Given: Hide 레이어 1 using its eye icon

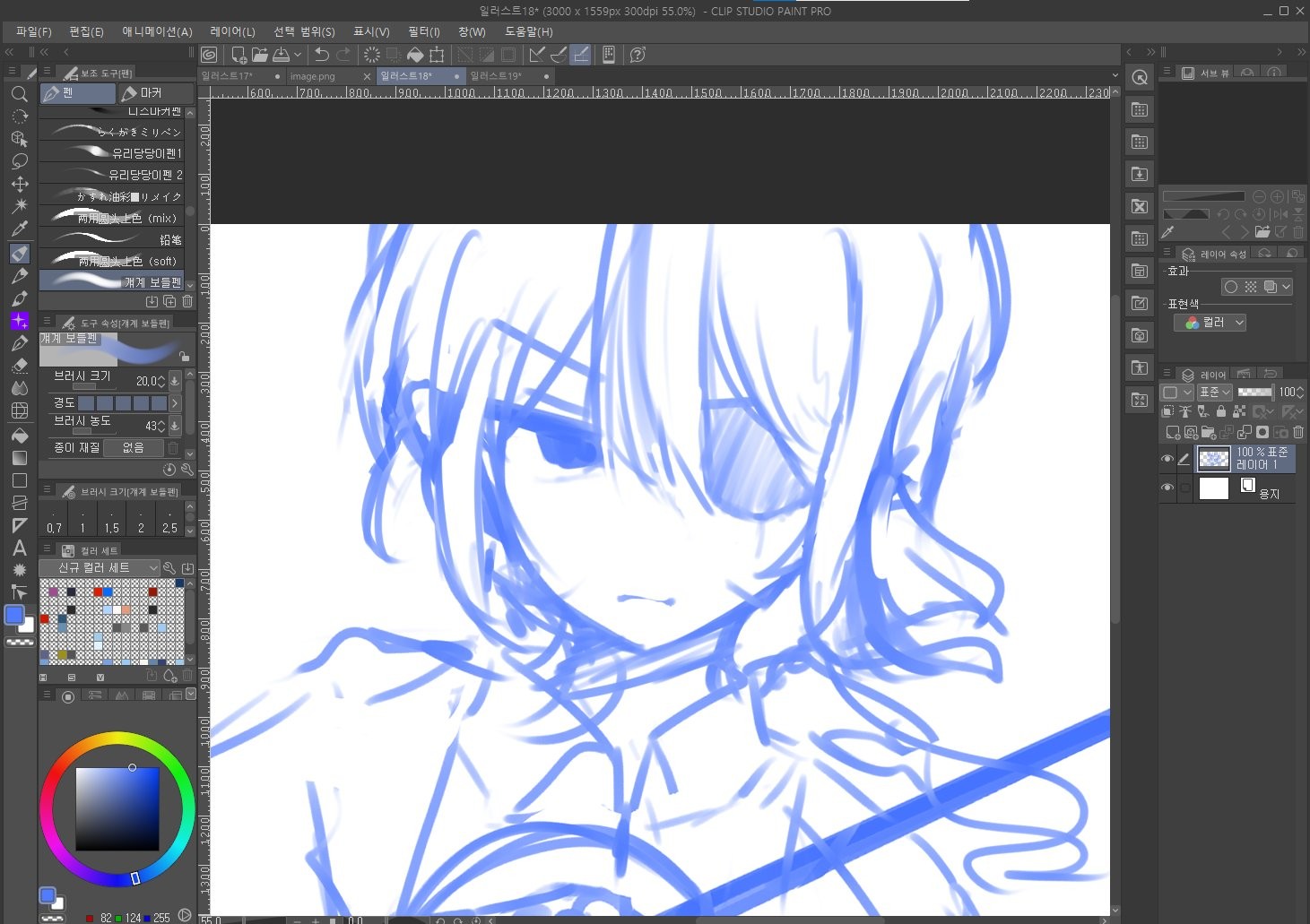Looking at the screenshot, I should point(1167,459).
